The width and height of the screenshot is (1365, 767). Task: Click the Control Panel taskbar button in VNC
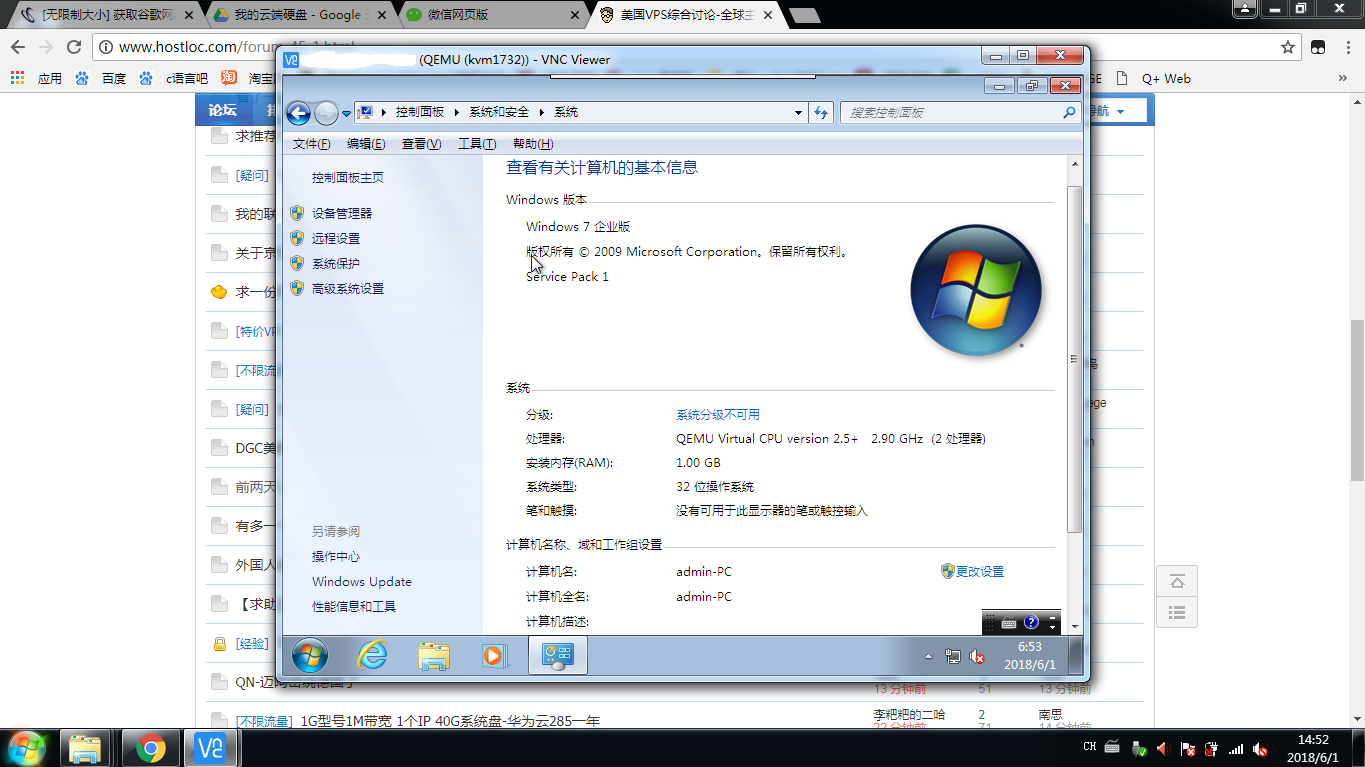pyautogui.click(x=557, y=655)
